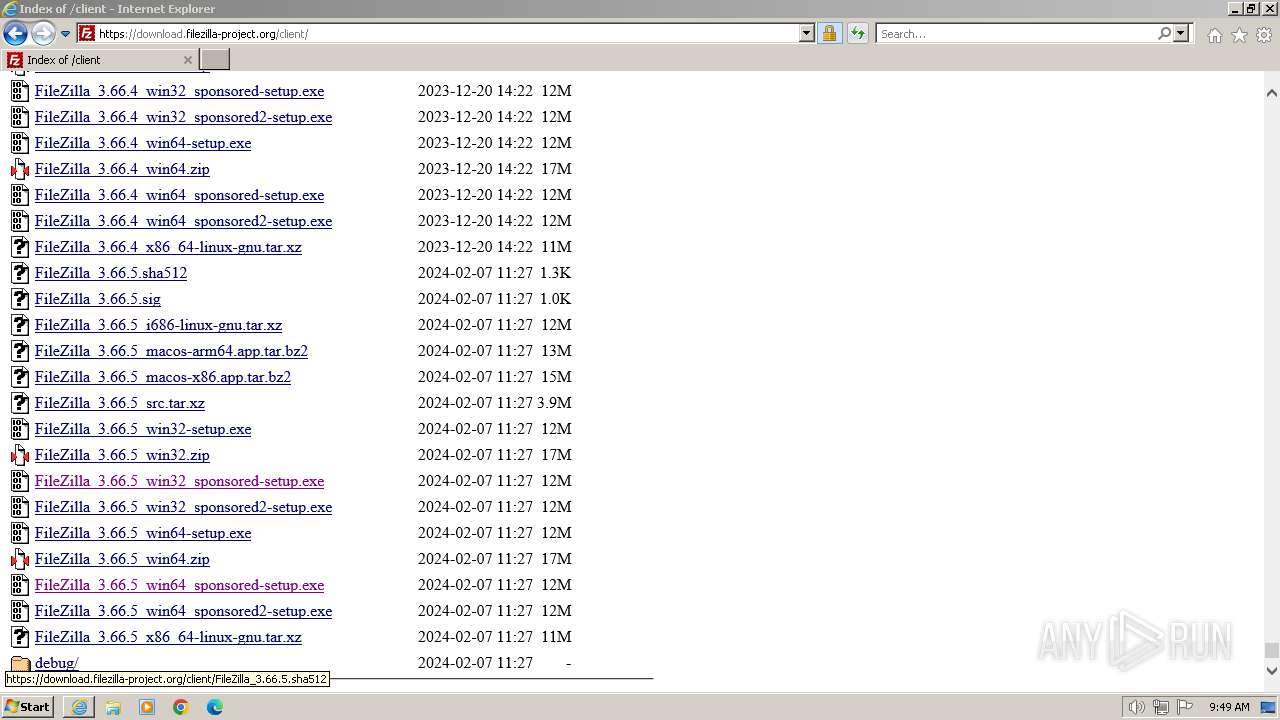Image resolution: width=1280 pixels, height=720 pixels.
Task: Open a new blank tab
Action: (215, 60)
